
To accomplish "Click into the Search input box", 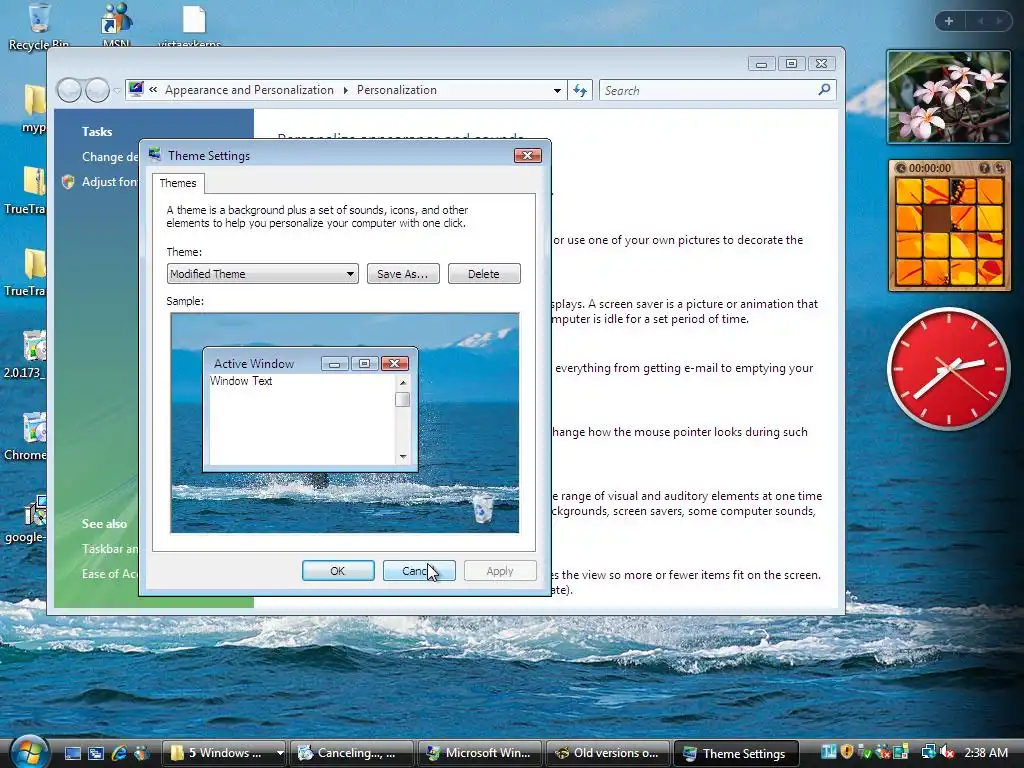I will coord(709,90).
